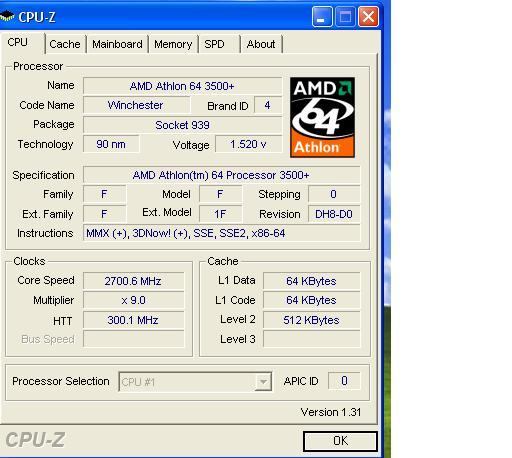Click the Code Name value Winchester
This screenshot has height=458, width=512.
tap(136, 105)
